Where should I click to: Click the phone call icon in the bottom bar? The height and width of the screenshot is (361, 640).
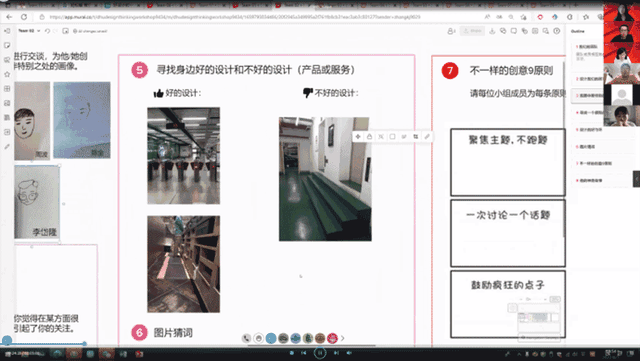click(x=246, y=338)
